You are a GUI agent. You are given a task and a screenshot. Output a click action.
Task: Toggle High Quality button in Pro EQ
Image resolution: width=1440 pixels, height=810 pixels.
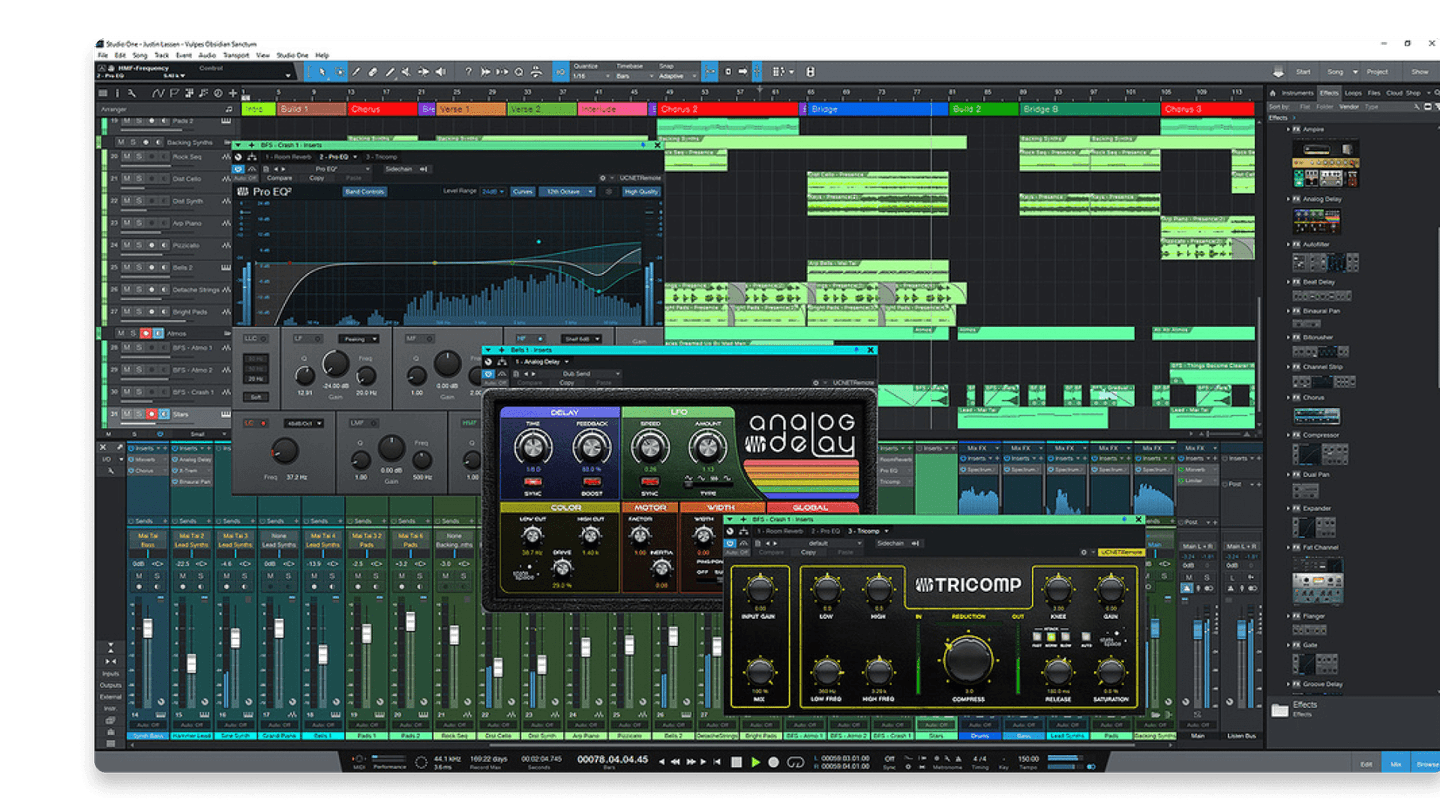[641, 191]
